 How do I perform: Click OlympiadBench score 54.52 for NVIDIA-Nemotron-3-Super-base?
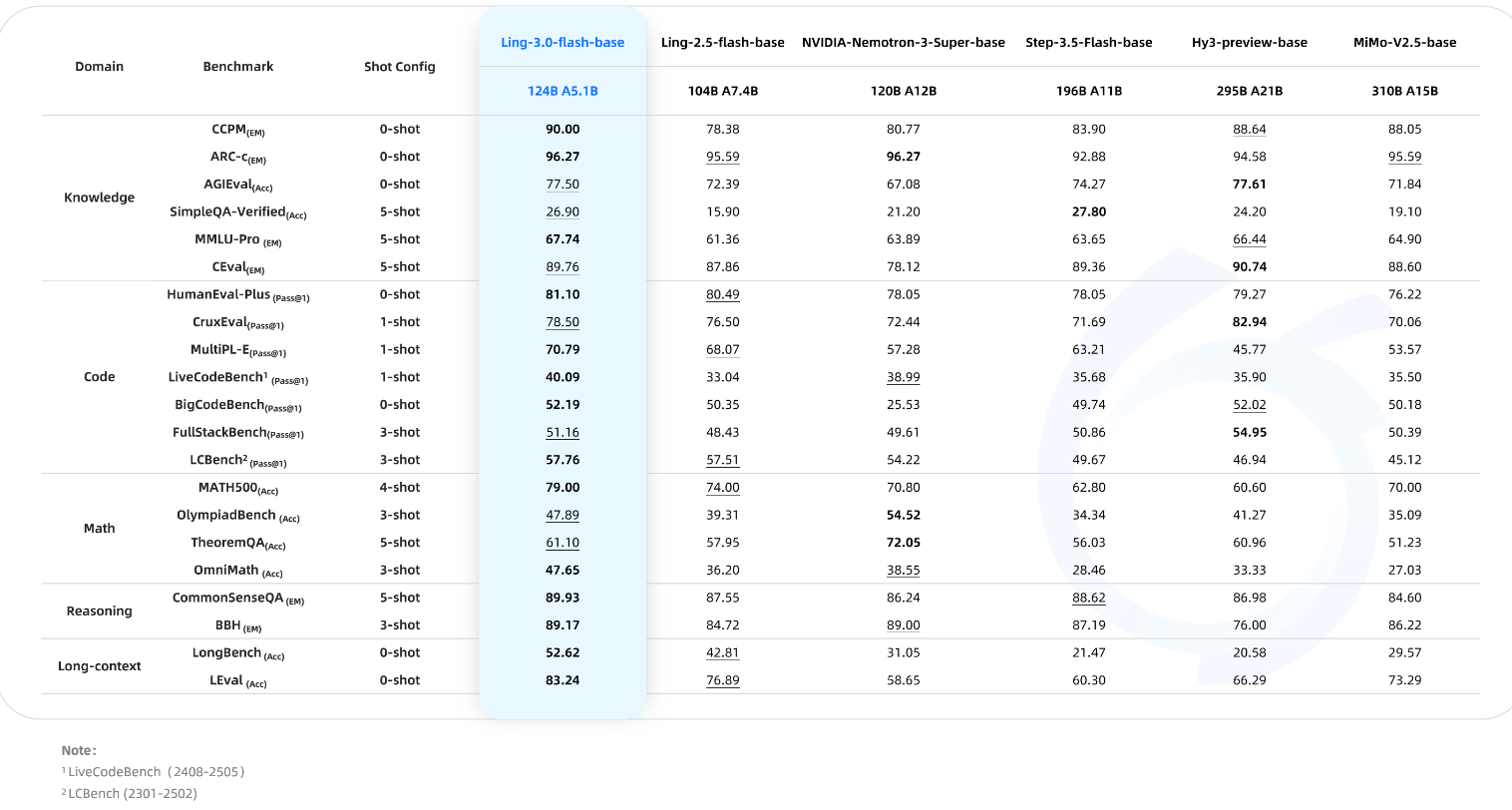pyautogui.click(x=904, y=516)
